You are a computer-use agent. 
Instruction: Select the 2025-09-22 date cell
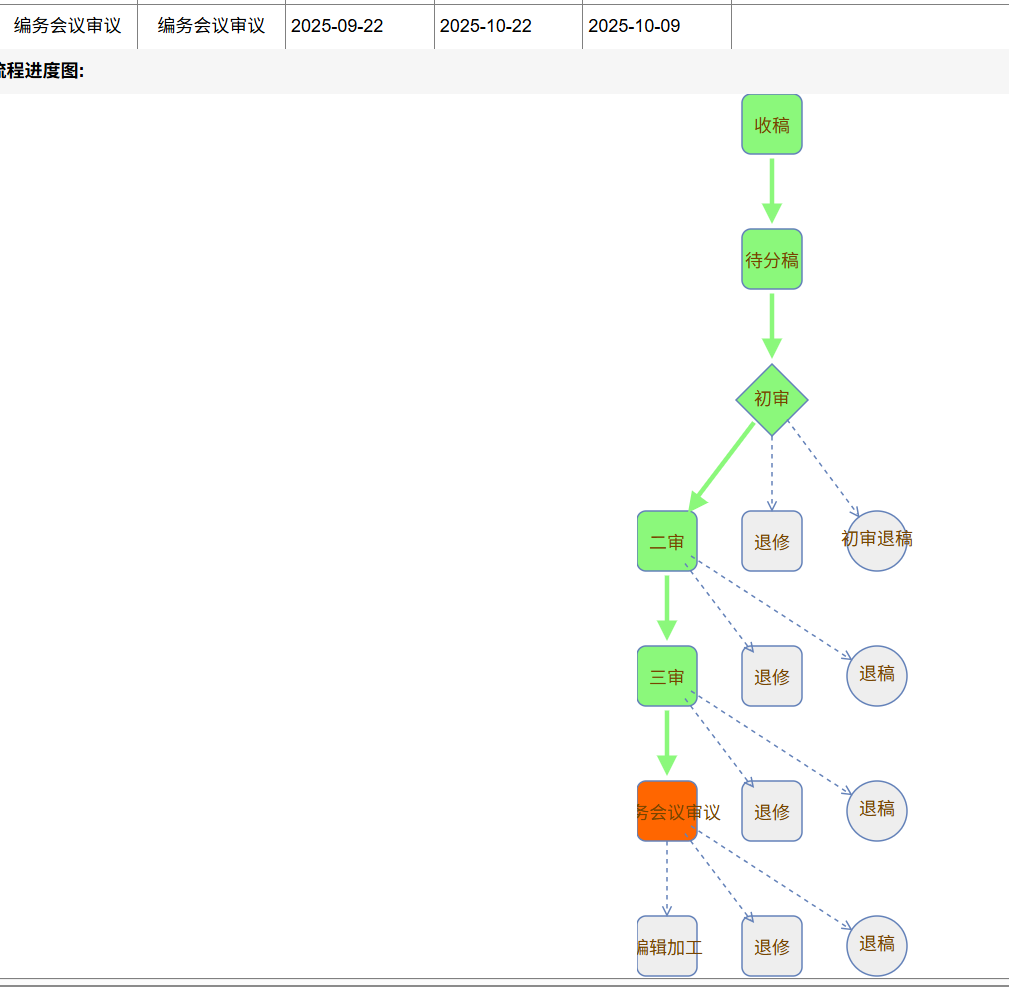tap(337, 26)
